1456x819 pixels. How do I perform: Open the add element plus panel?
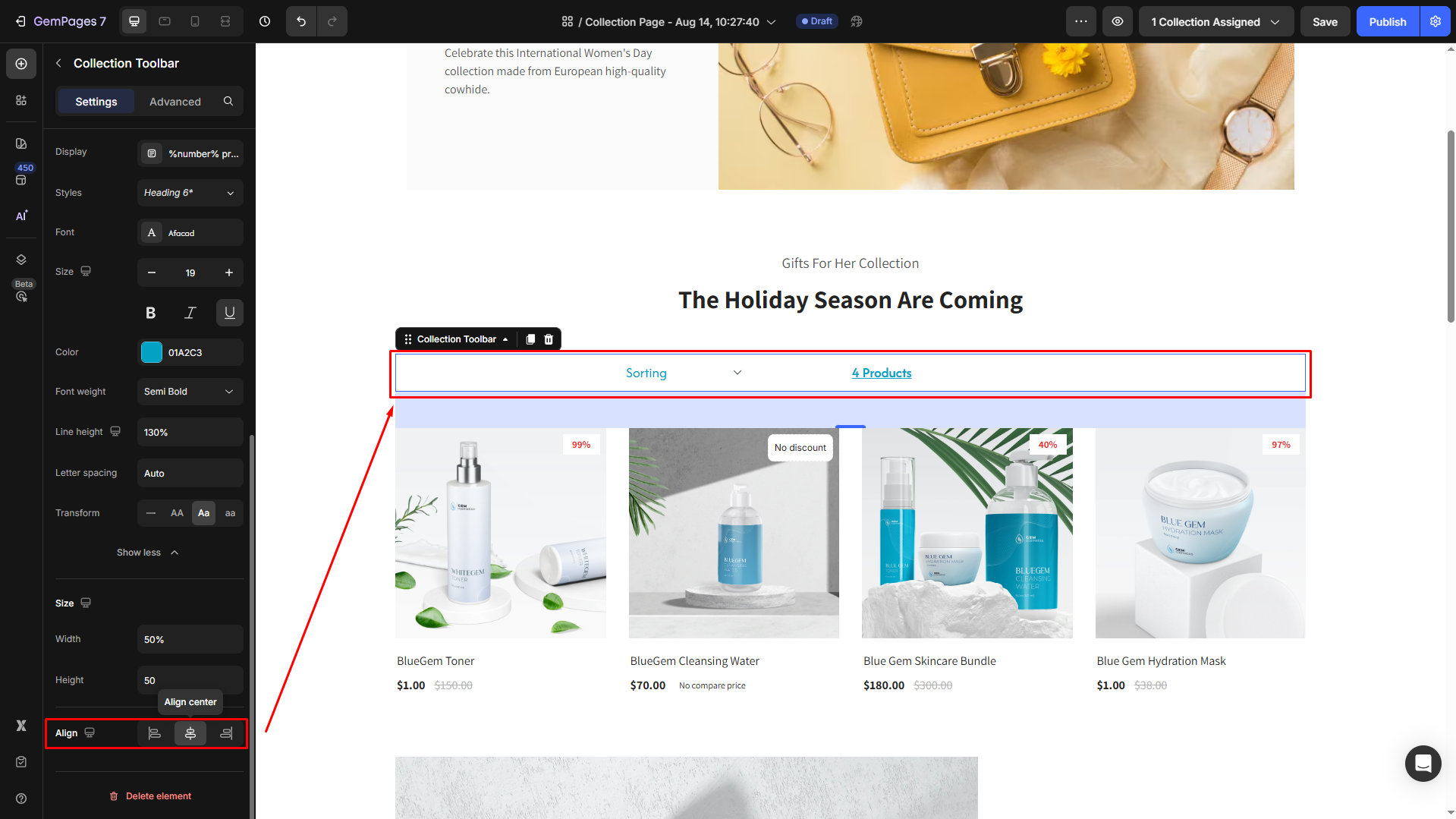click(21, 64)
